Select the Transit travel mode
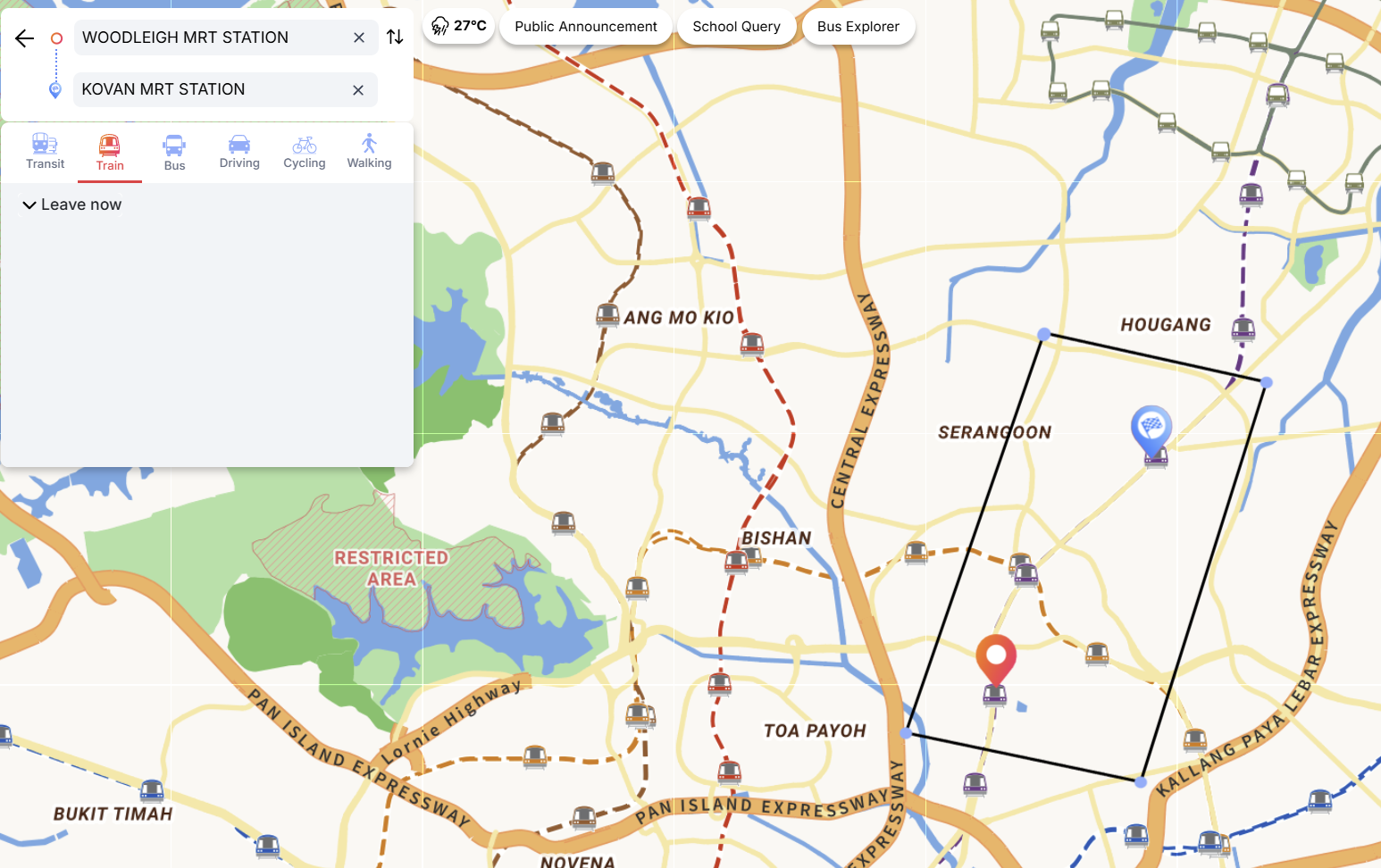The height and width of the screenshot is (868, 1381). click(45, 152)
